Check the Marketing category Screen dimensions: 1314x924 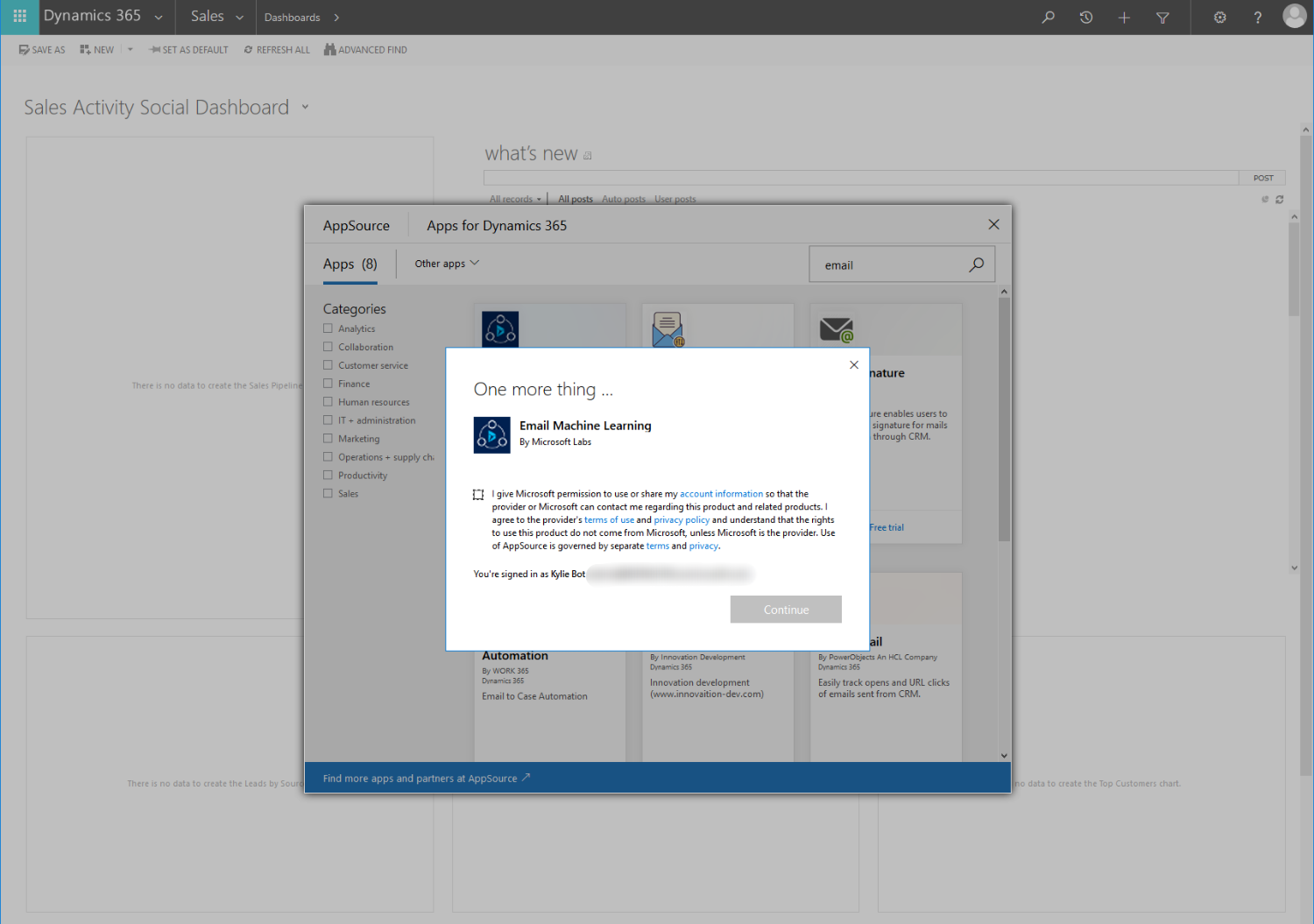[328, 439]
